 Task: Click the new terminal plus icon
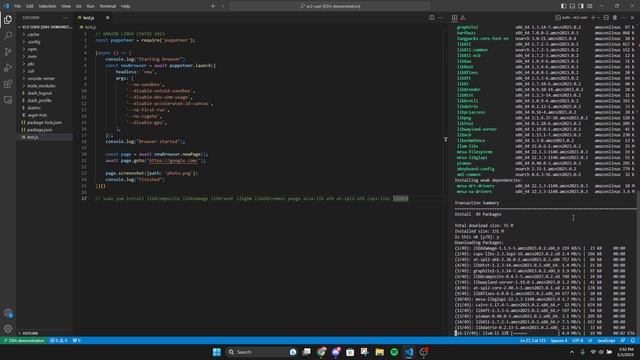pos(593,18)
